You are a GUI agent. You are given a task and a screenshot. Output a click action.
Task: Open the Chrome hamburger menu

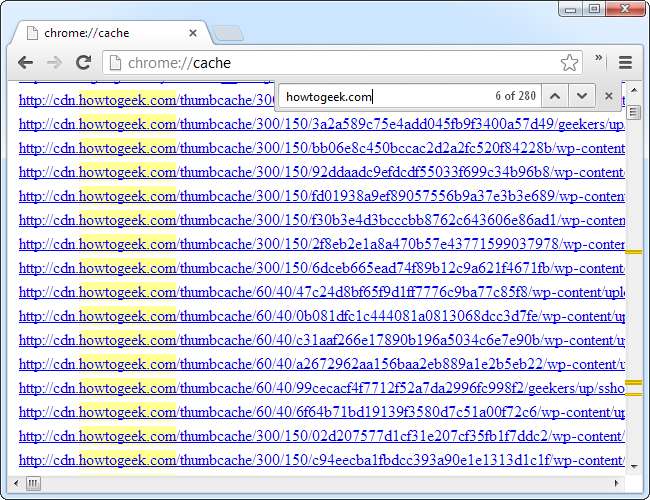coord(625,63)
